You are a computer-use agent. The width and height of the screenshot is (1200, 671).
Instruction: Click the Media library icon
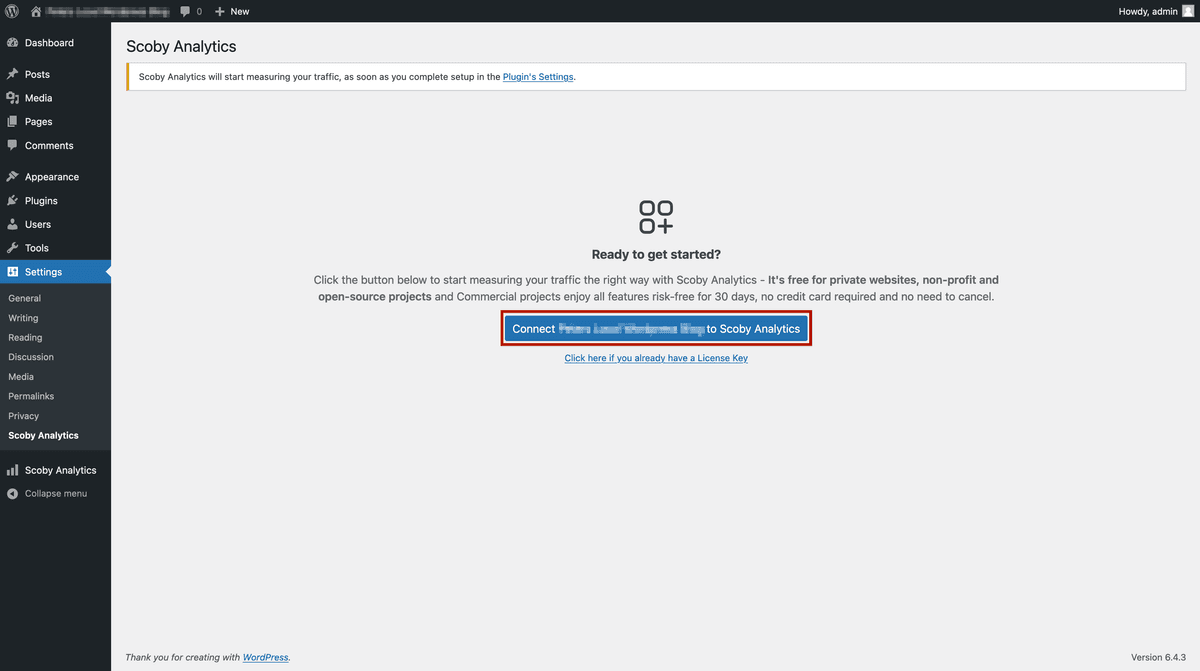click(x=12, y=98)
